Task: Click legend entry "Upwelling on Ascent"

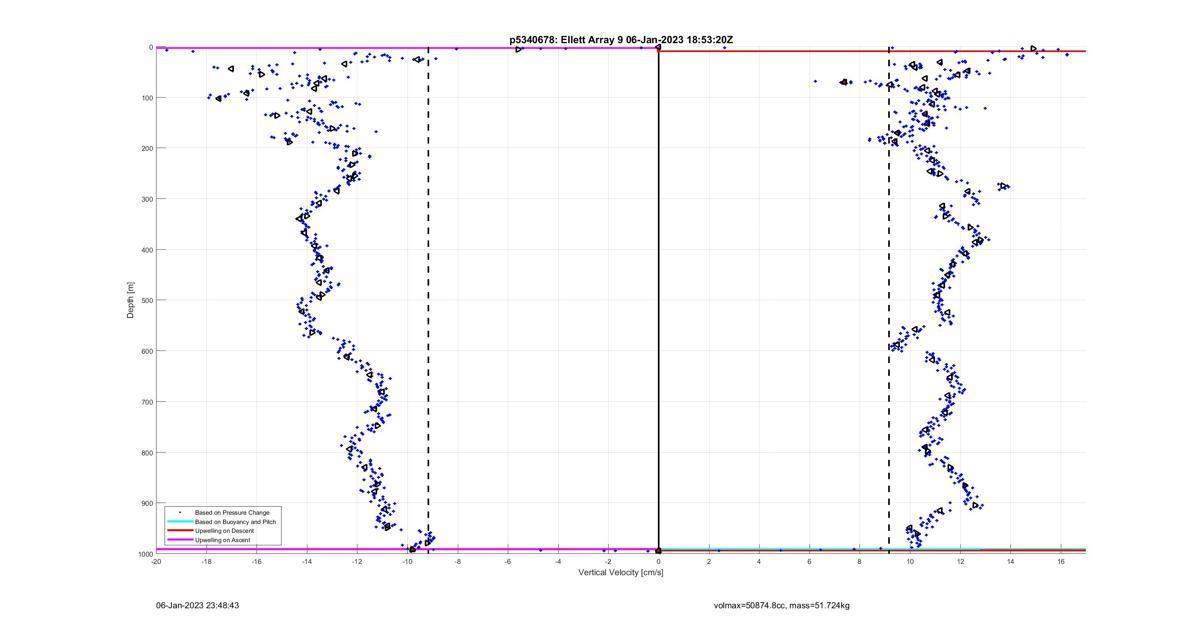Action: click(x=223, y=540)
